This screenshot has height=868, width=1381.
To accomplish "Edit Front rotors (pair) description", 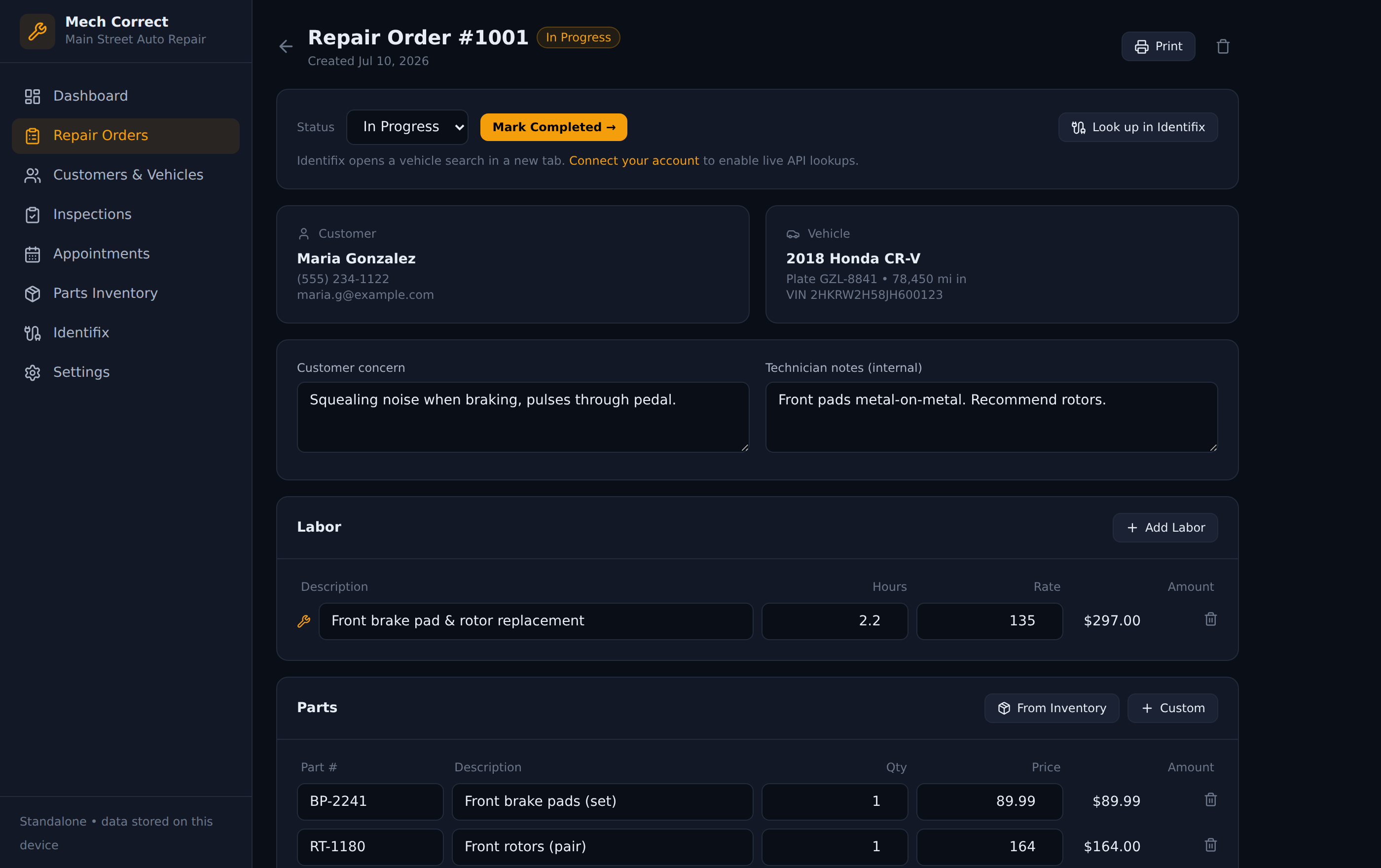I will coord(602,847).
